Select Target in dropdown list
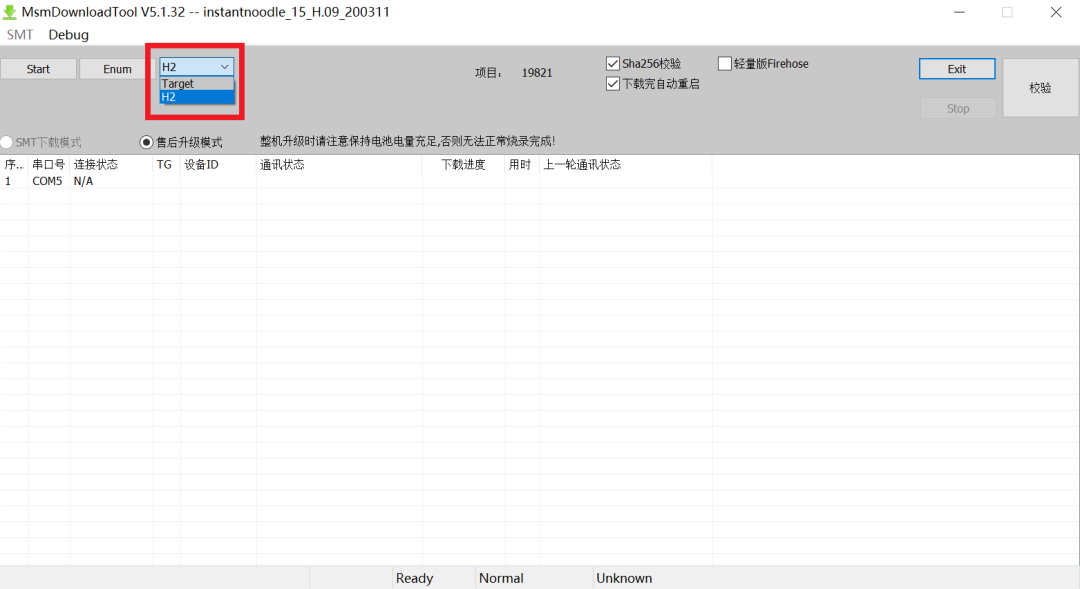The image size is (1080, 589). pyautogui.click(x=196, y=83)
